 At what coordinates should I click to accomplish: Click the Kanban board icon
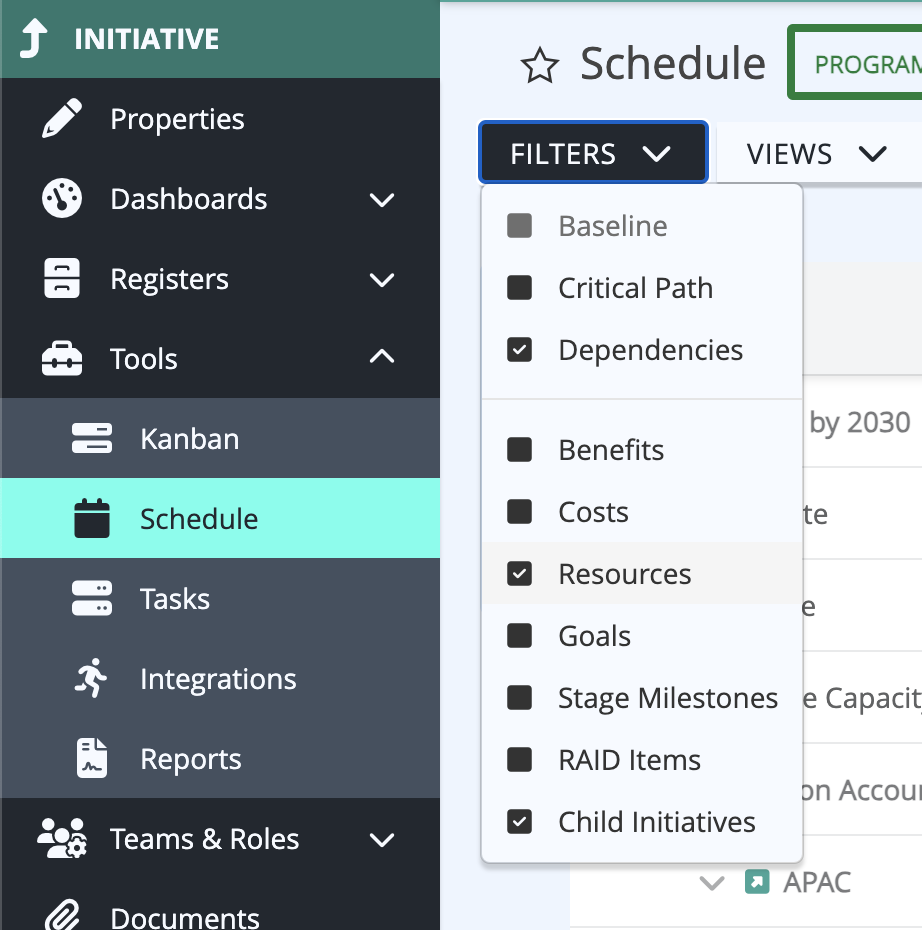[x=92, y=438]
